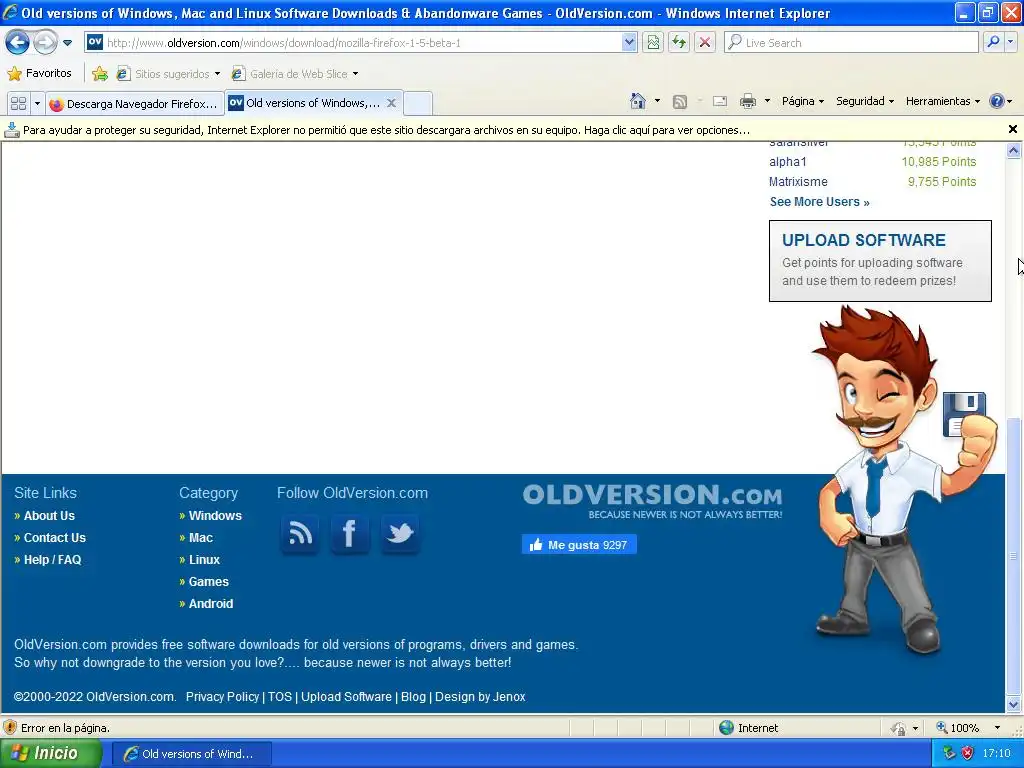Open Galería de Web Slice dropdown
The image size is (1024, 768).
click(295, 74)
